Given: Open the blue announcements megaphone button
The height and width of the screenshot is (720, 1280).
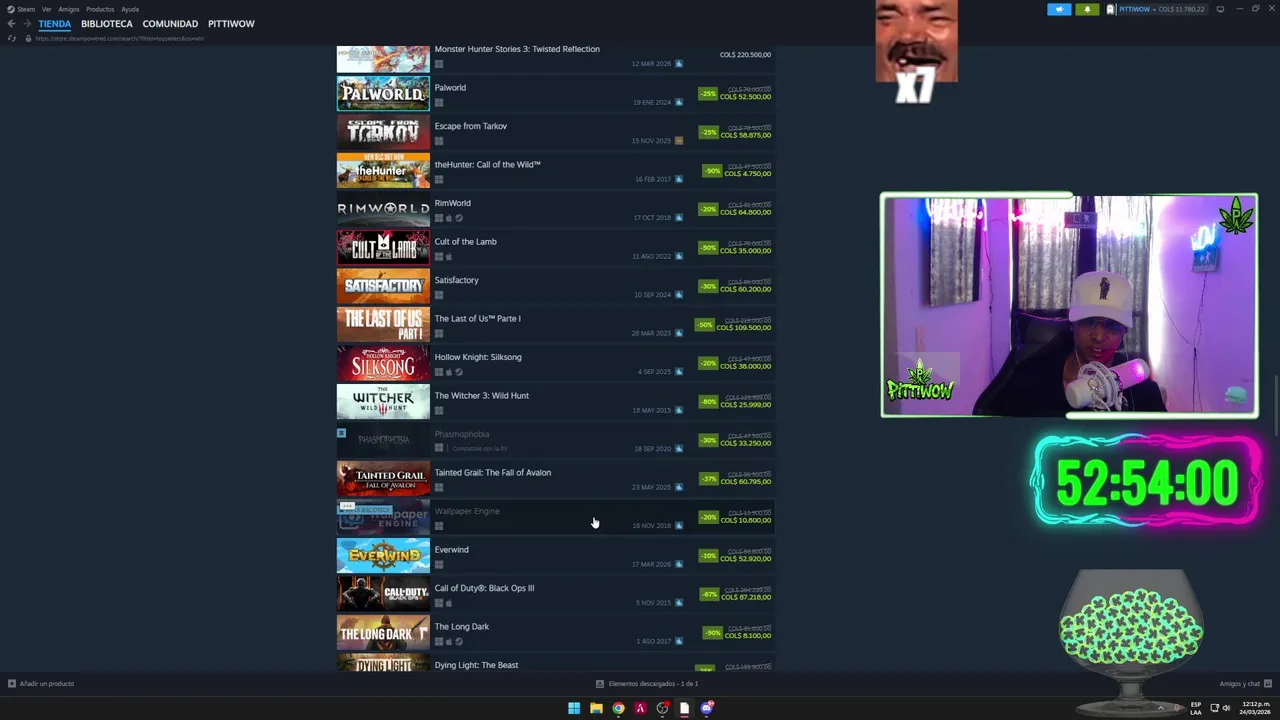Looking at the screenshot, I should [1059, 9].
